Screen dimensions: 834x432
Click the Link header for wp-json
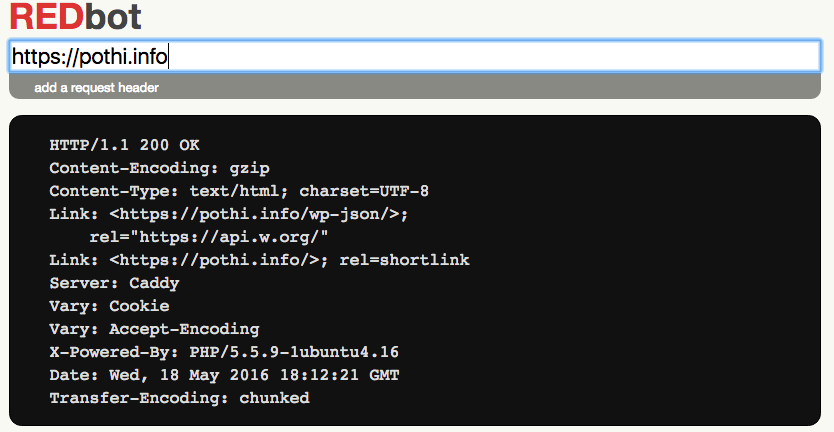pos(229,214)
